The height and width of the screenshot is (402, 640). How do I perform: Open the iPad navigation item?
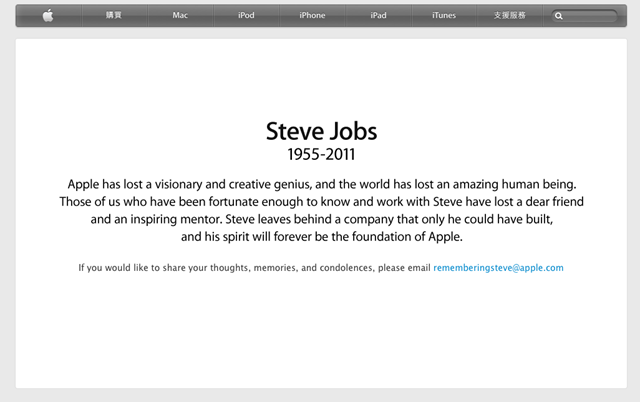tap(378, 16)
